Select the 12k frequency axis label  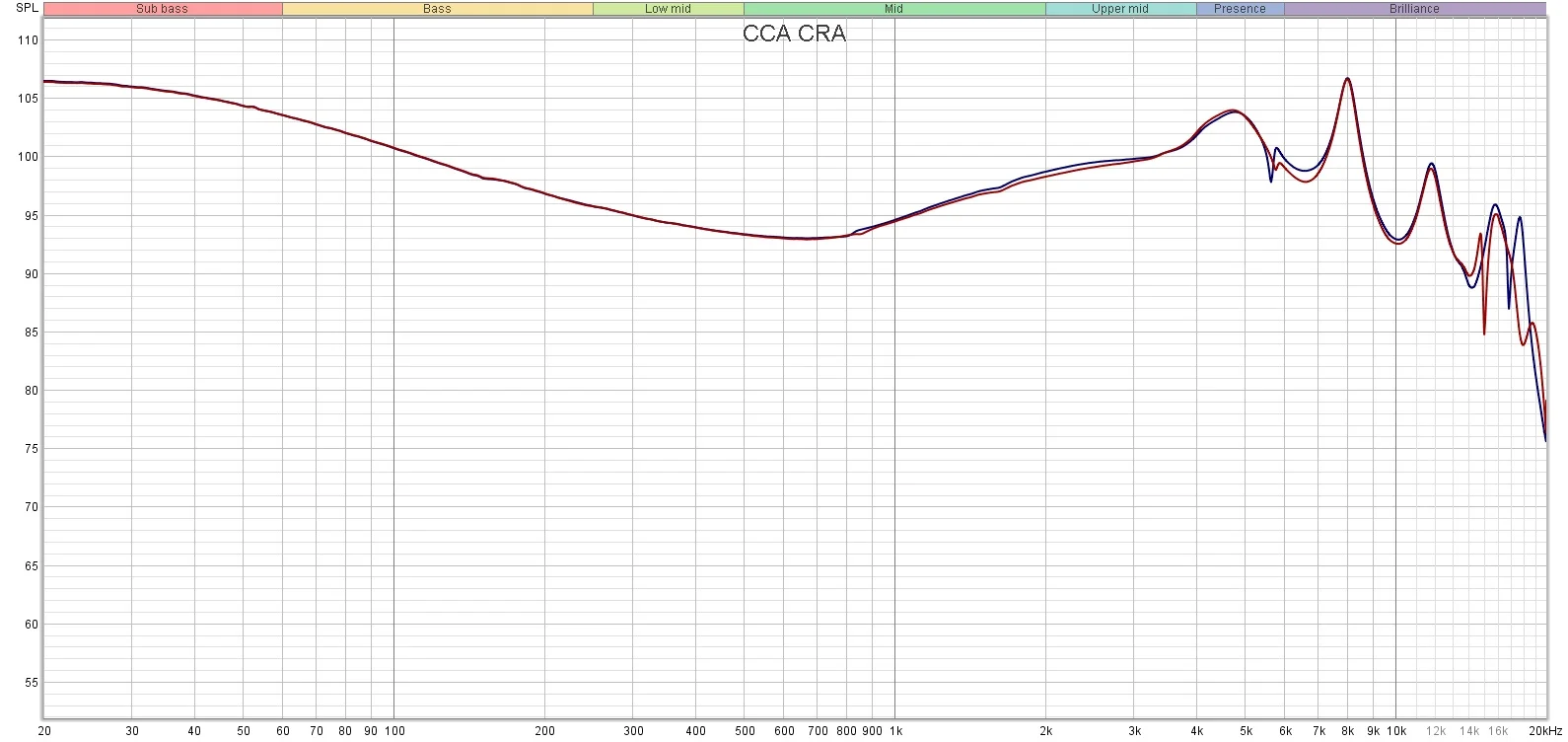pyautogui.click(x=1436, y=731)
